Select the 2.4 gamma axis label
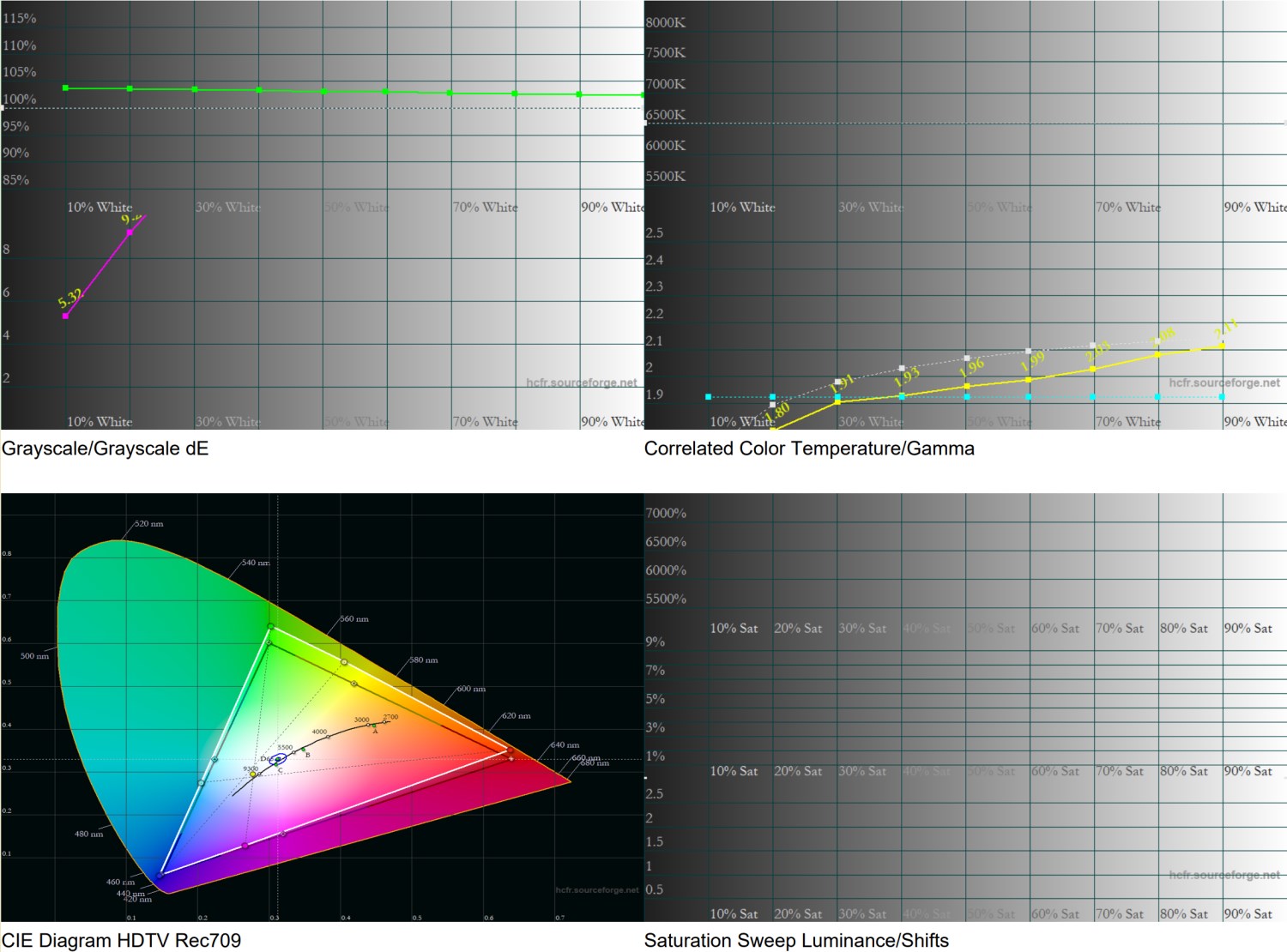1287x952 pixels. coord(655,260)
